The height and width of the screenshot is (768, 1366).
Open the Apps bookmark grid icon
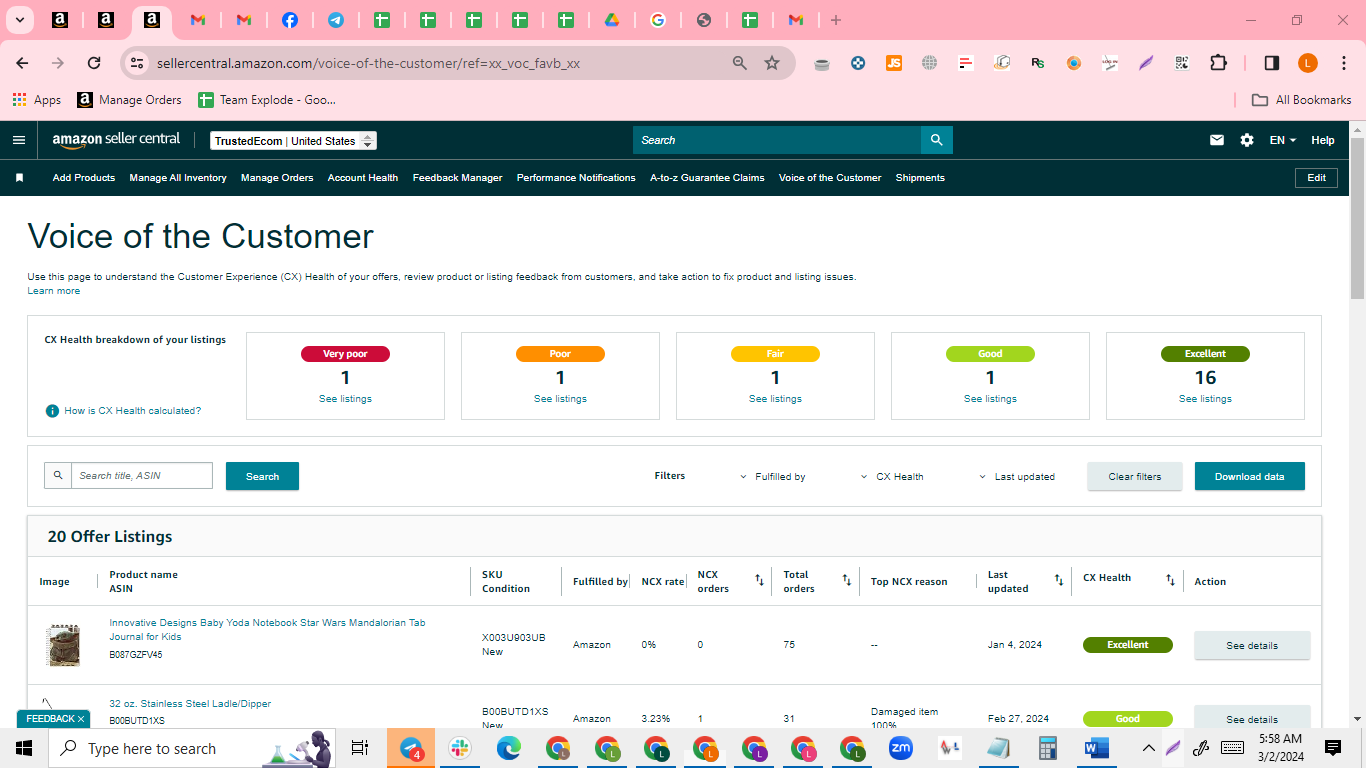19,100
